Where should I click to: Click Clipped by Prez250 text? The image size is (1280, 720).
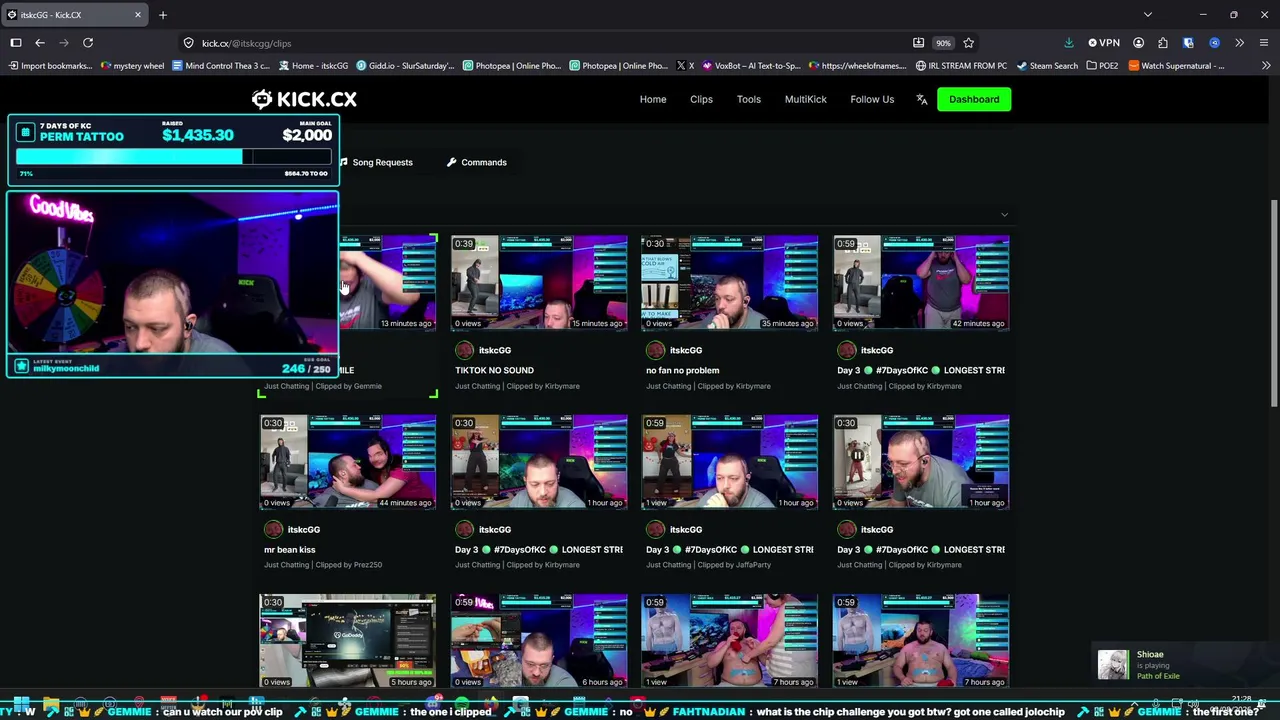[x=349, y=565]
